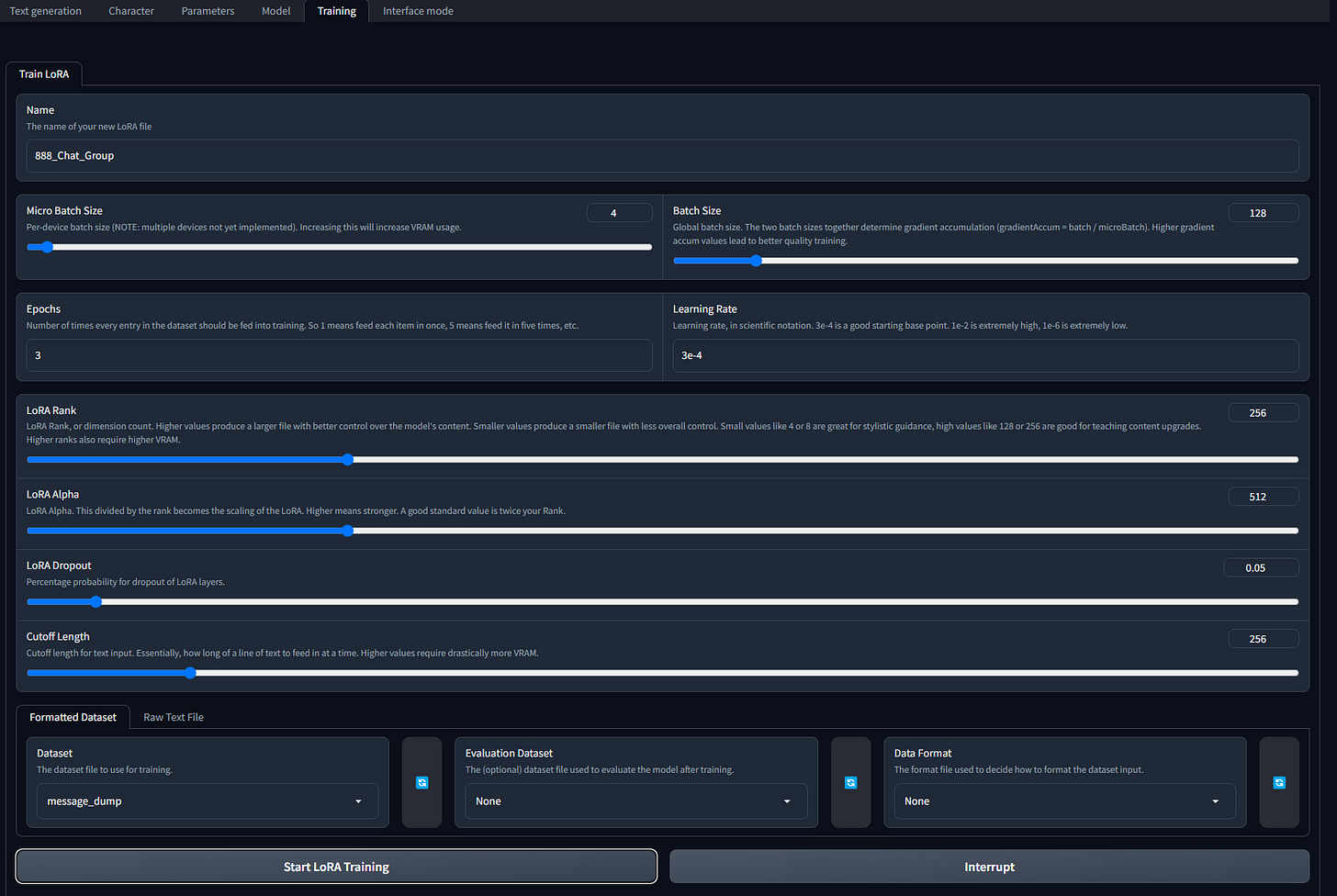1337x896 pixels.
Task: Click the Learning Rate input field
Action: click(x=985, y=355)
